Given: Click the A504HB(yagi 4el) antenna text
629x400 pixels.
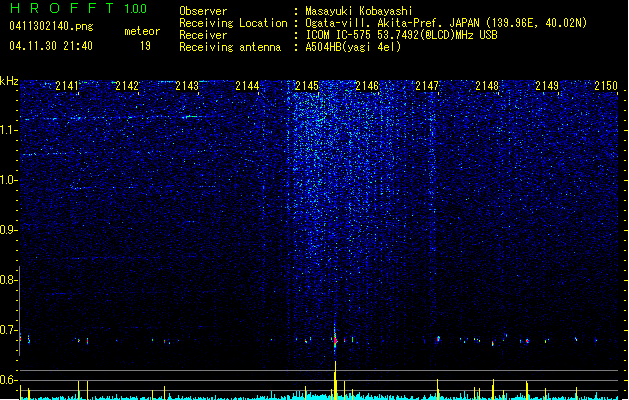Looking at the screenshot, I should point(353,47).
